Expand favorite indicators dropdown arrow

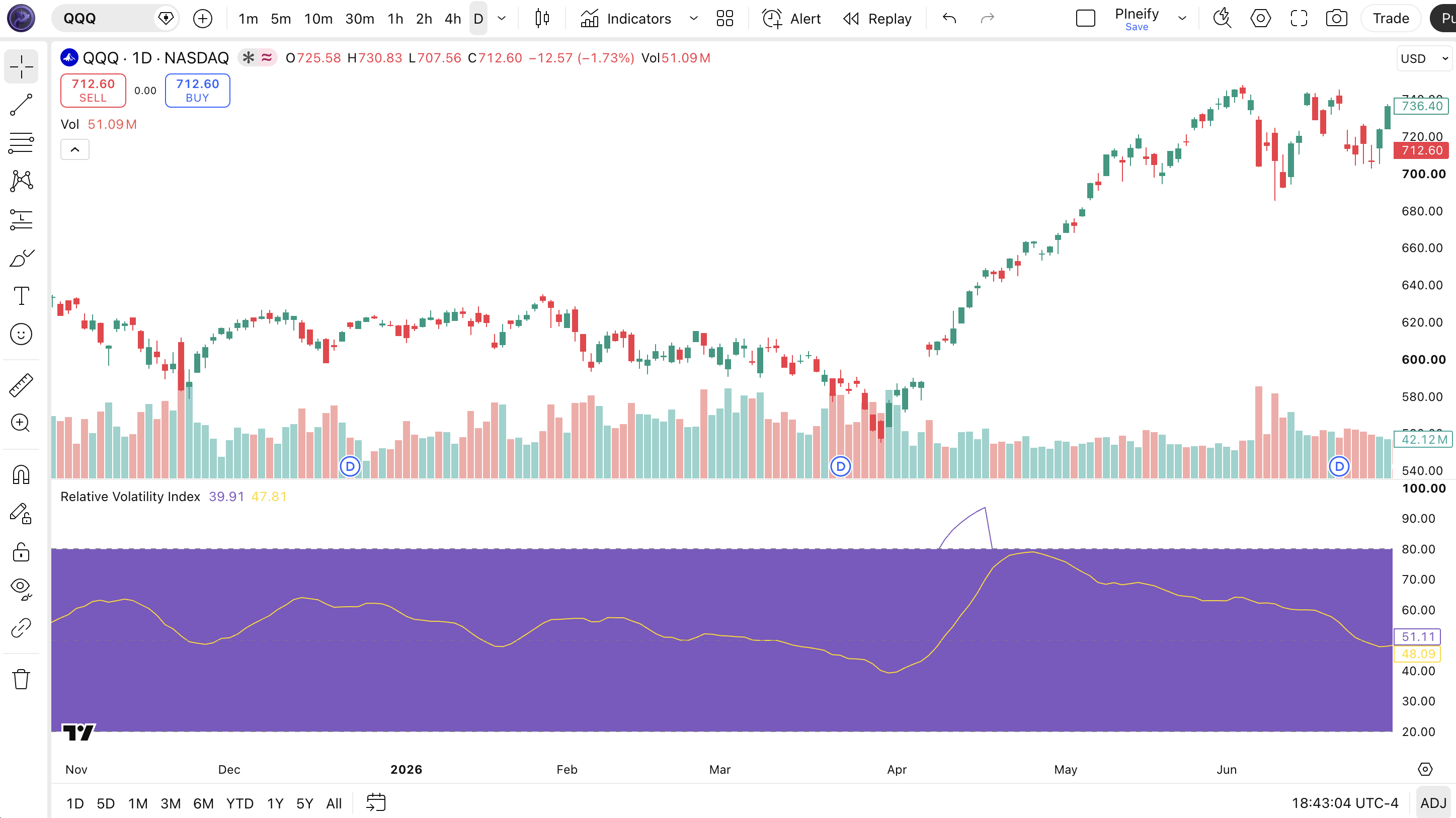(693, 19)
